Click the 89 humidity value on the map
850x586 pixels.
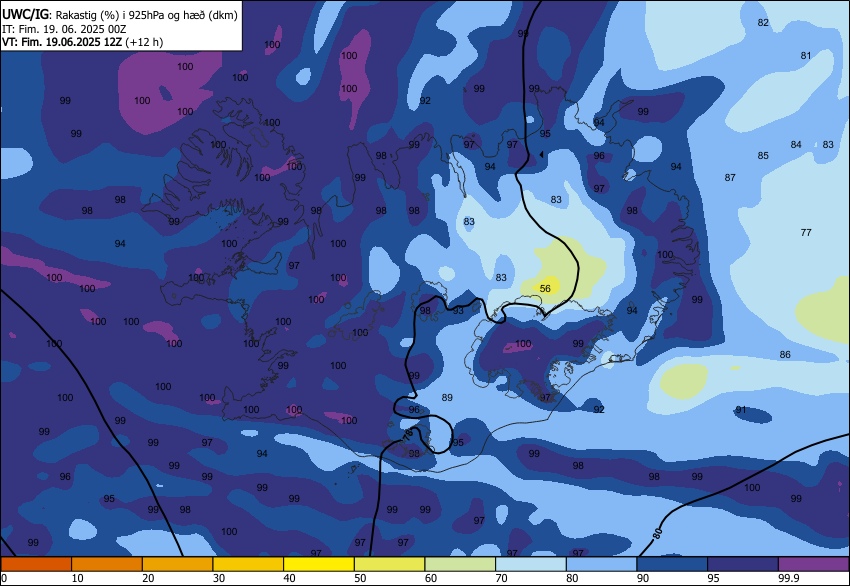447,397
